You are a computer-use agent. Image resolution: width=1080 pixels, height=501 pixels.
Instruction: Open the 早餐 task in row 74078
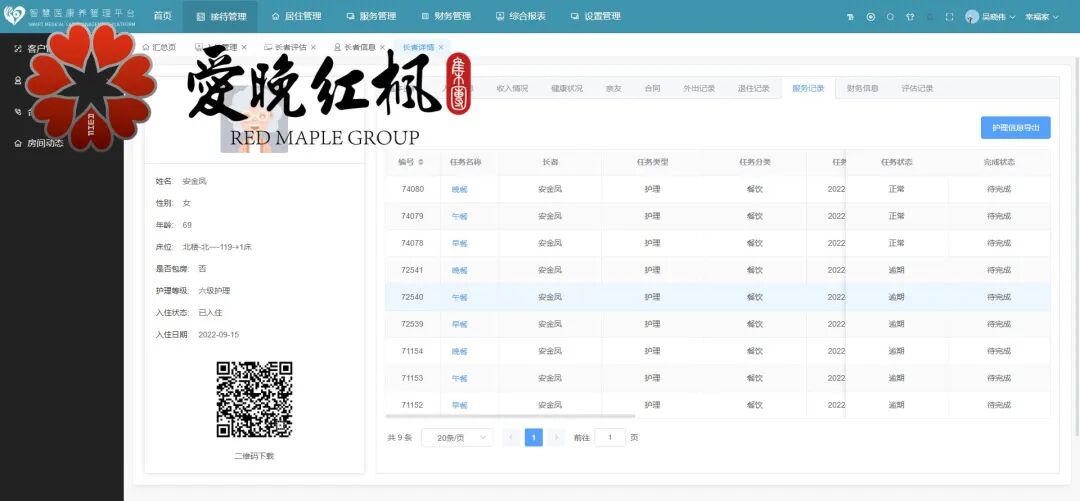459,243
